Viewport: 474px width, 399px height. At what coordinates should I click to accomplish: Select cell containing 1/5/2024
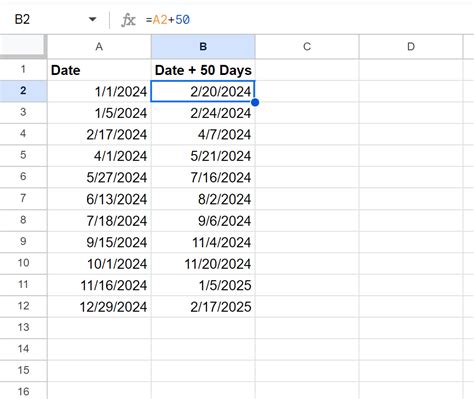pos(99,113)
